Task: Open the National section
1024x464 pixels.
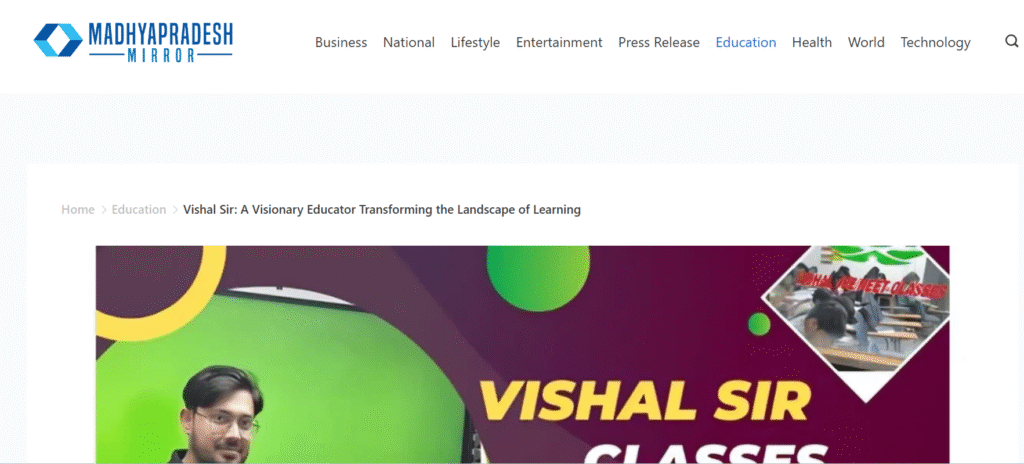Action: pos(409,42)
